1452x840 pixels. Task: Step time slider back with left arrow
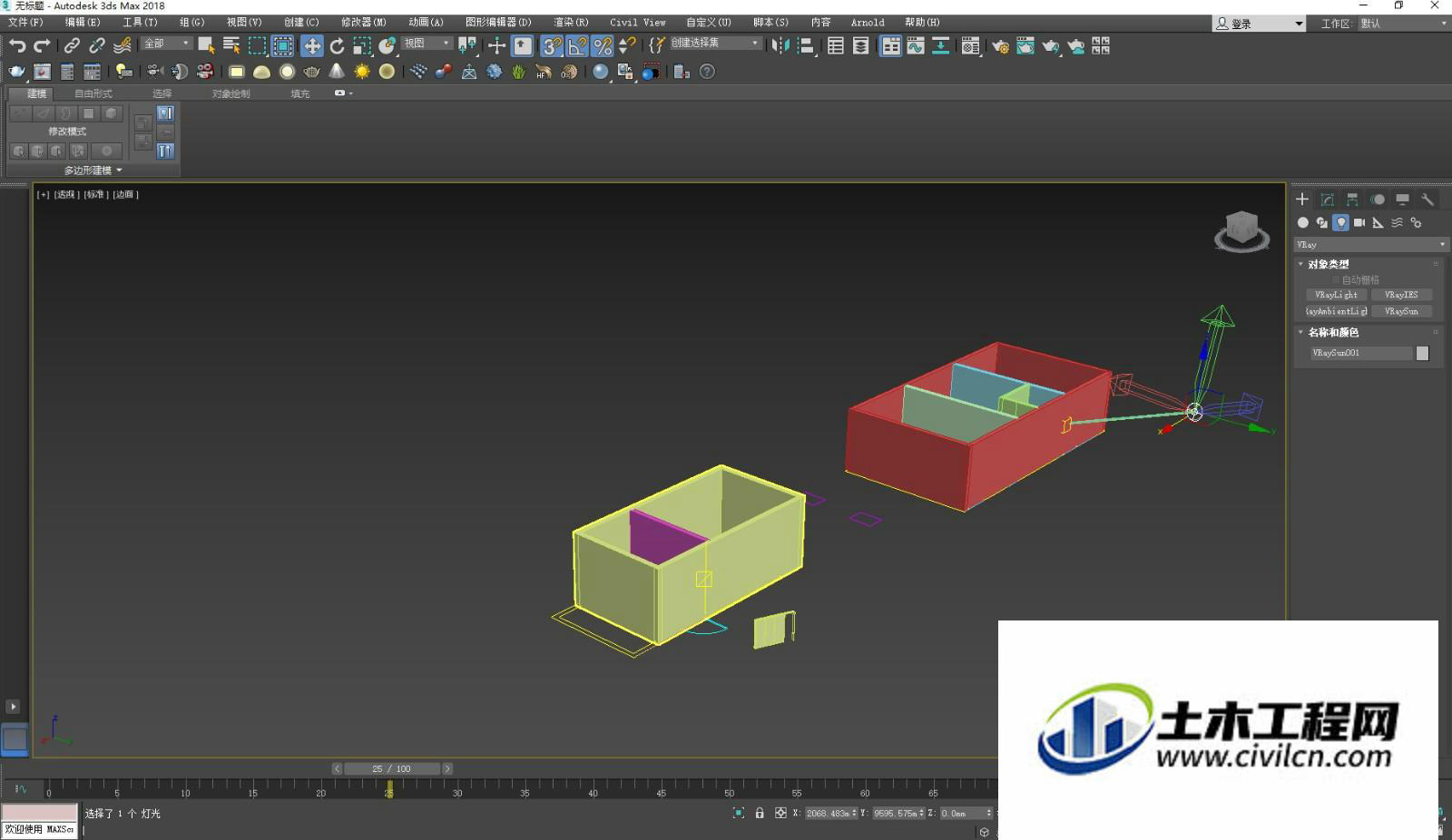pos(337,768)
